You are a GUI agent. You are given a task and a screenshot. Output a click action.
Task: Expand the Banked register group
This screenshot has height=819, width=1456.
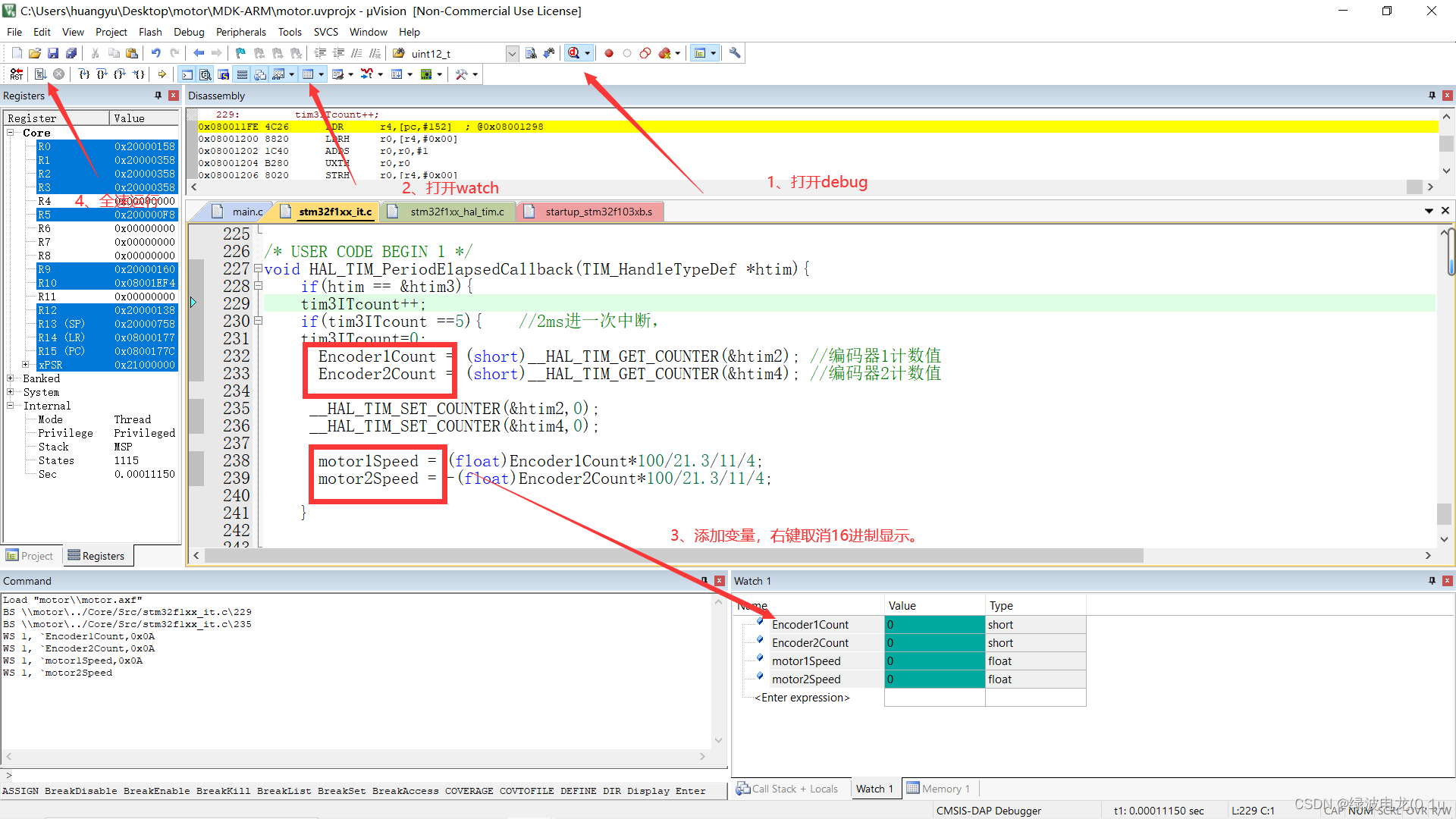point(11,378)
